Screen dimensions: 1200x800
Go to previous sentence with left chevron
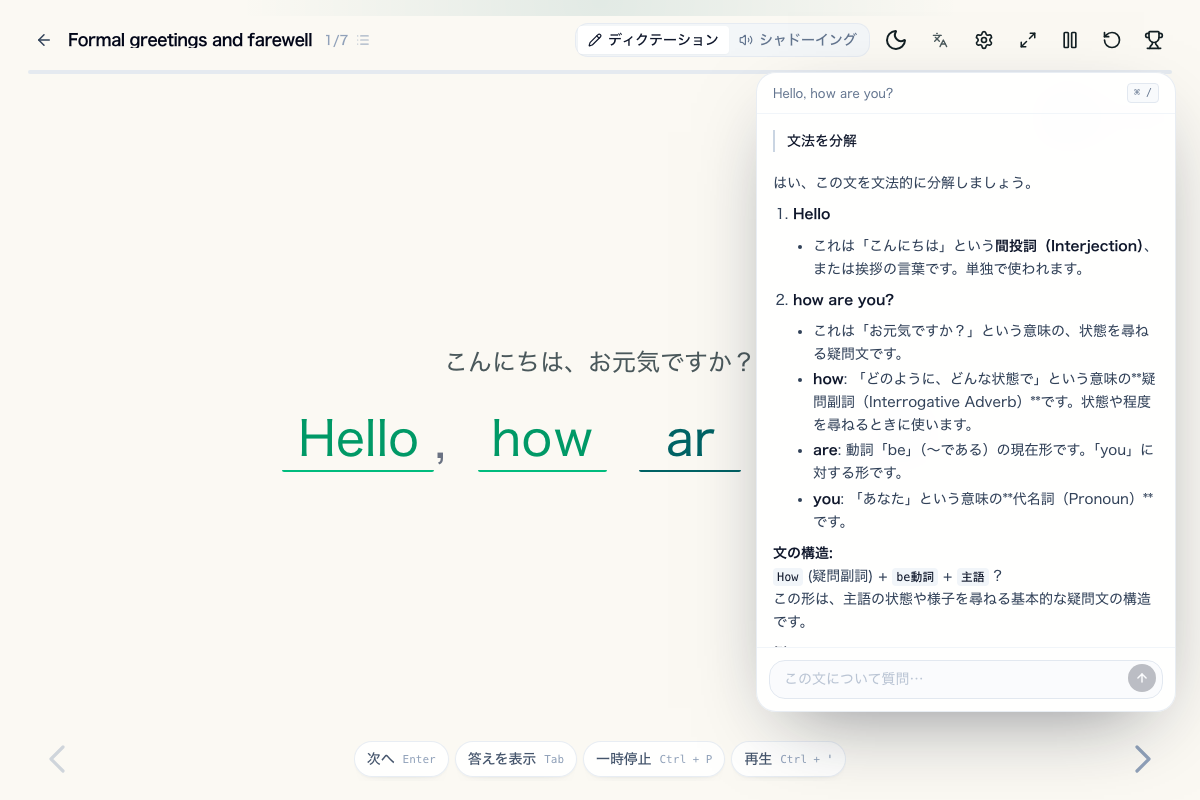(x=57, y=759)
